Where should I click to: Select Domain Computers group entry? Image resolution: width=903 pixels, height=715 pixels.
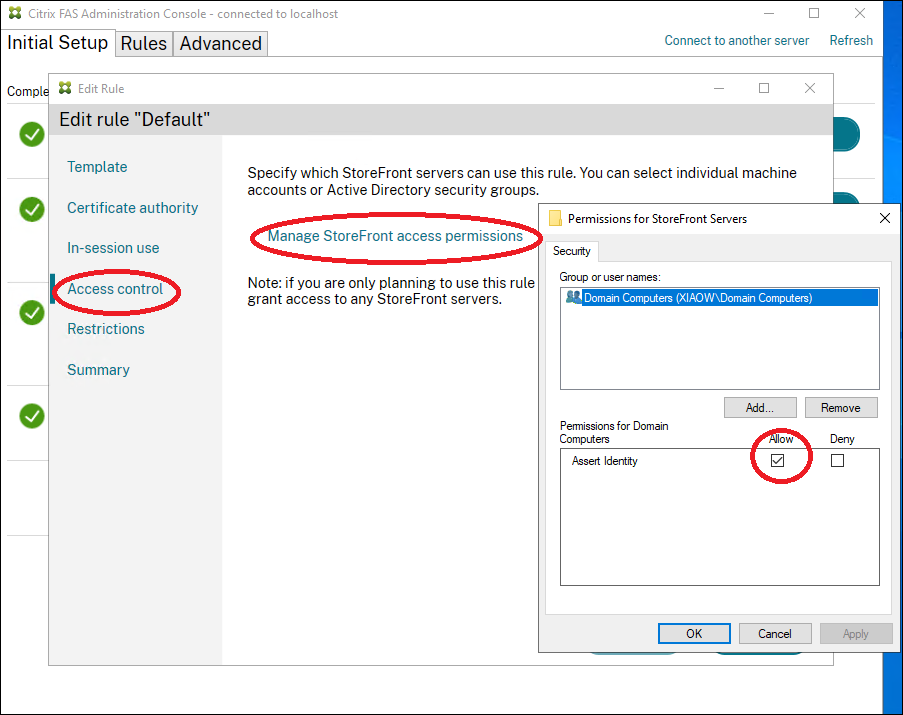(x=719, y=298)
